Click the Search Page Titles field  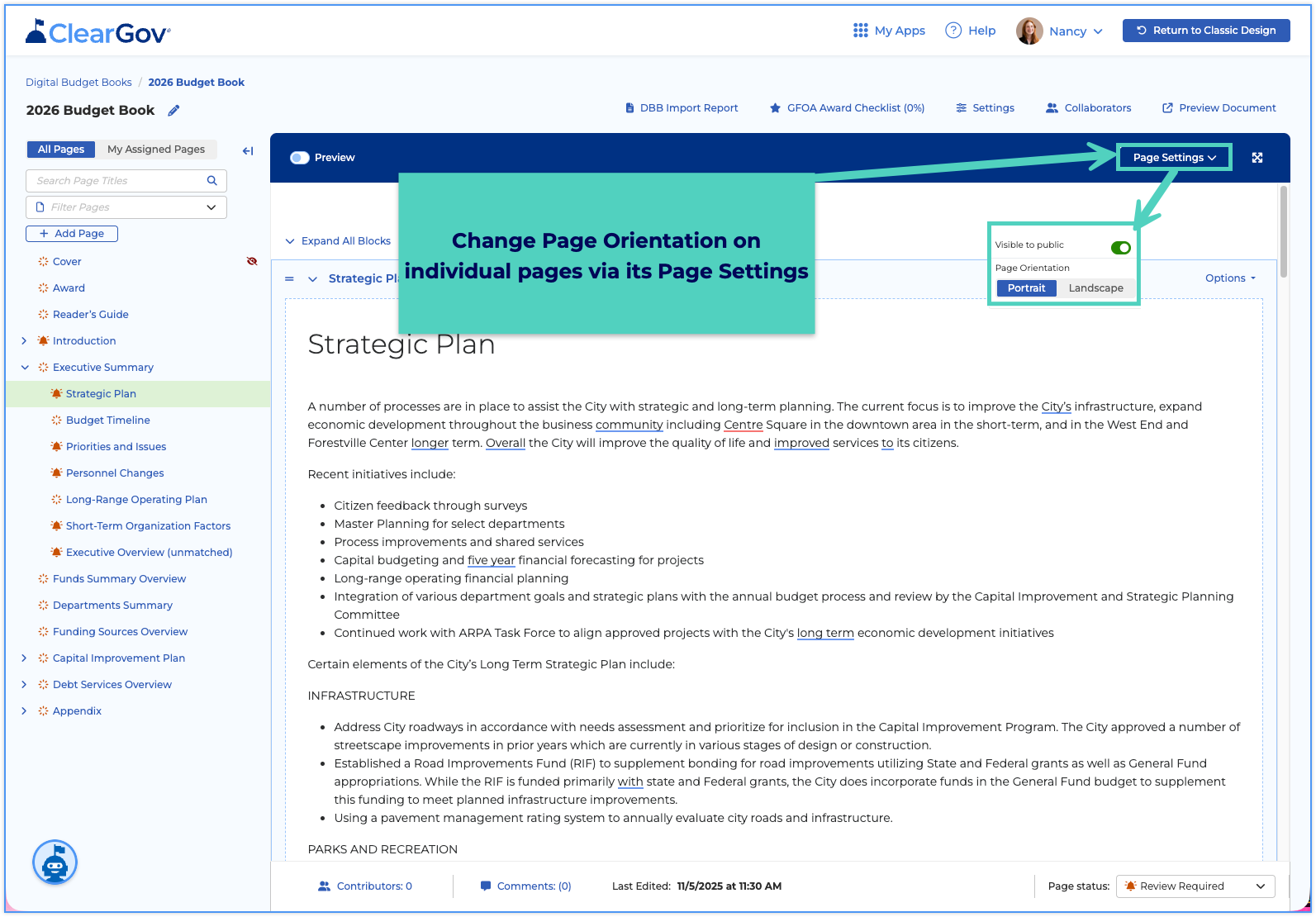pos(126,181)
